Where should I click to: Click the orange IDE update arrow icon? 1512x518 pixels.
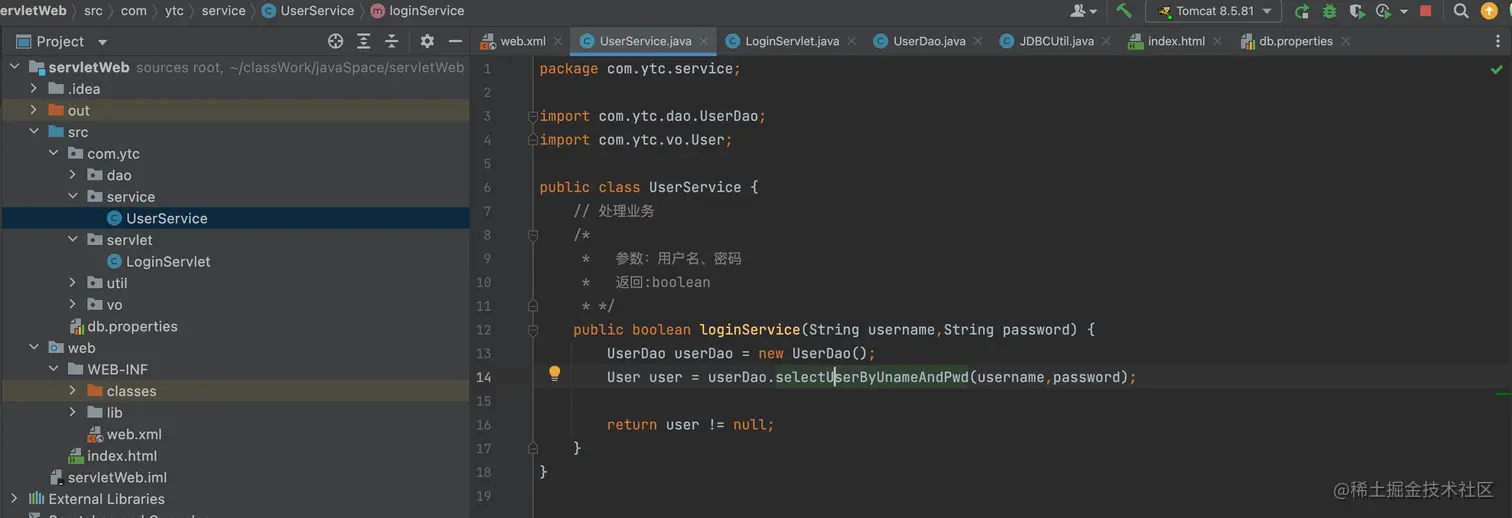1489,11
